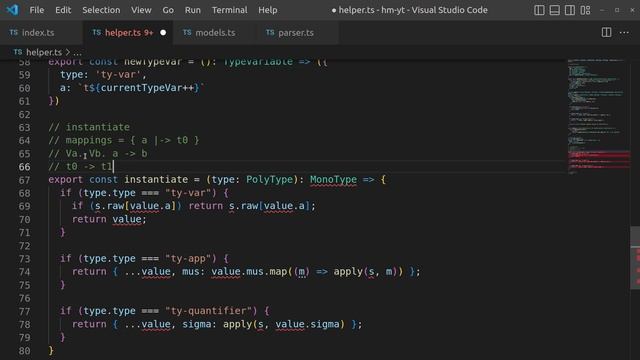640x360 pixels.
Task: Click the TS file icon in the breadcrumb
Action: click(x=18, y=52)
